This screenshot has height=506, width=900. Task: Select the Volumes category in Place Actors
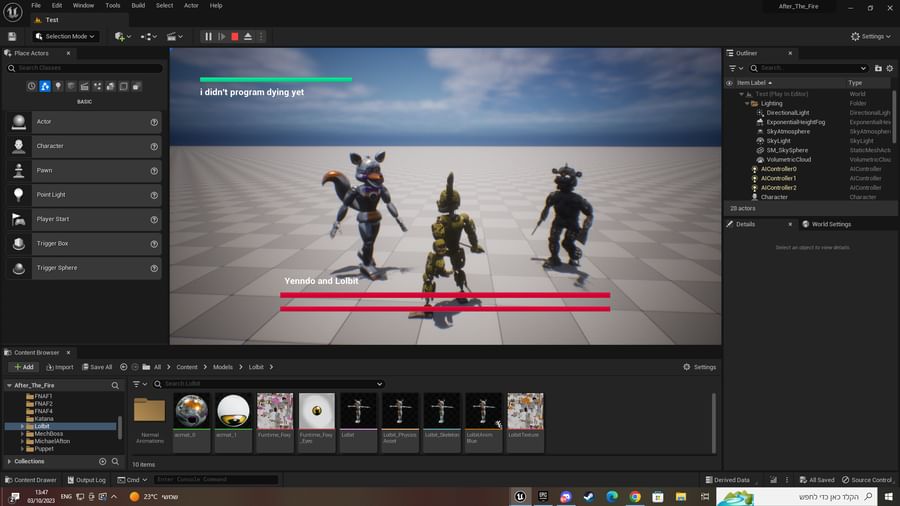point(123,86)
